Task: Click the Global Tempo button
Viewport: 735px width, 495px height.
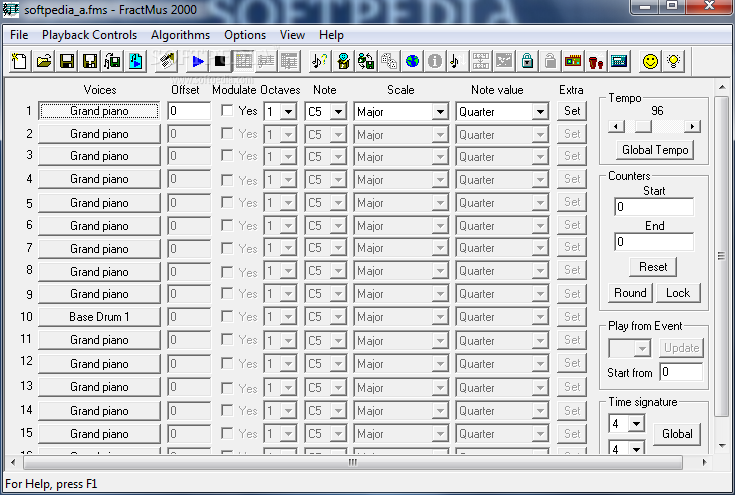Action: tap(655, 150)
